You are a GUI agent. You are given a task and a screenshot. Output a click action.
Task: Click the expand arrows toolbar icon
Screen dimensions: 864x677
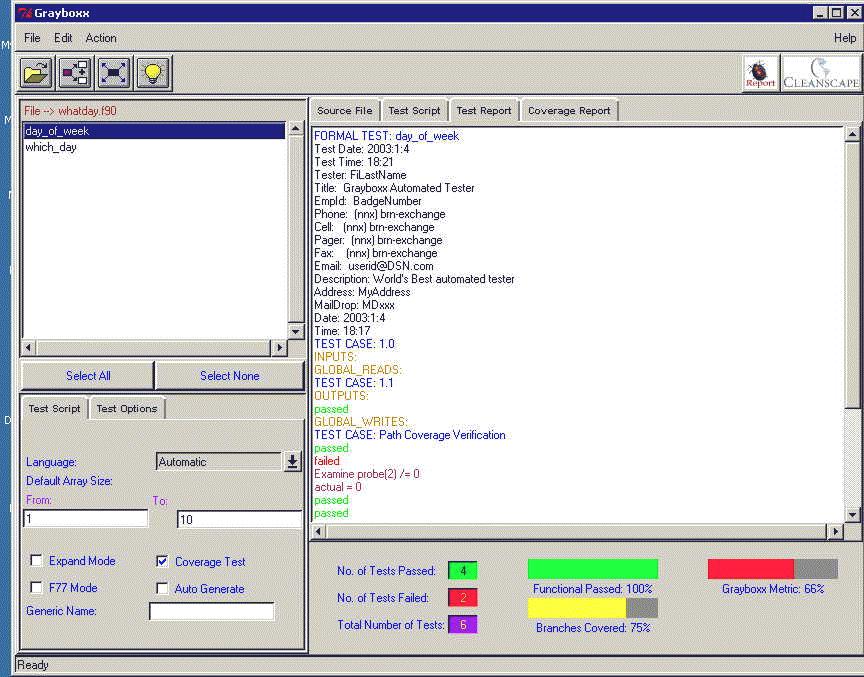point(114,73)
